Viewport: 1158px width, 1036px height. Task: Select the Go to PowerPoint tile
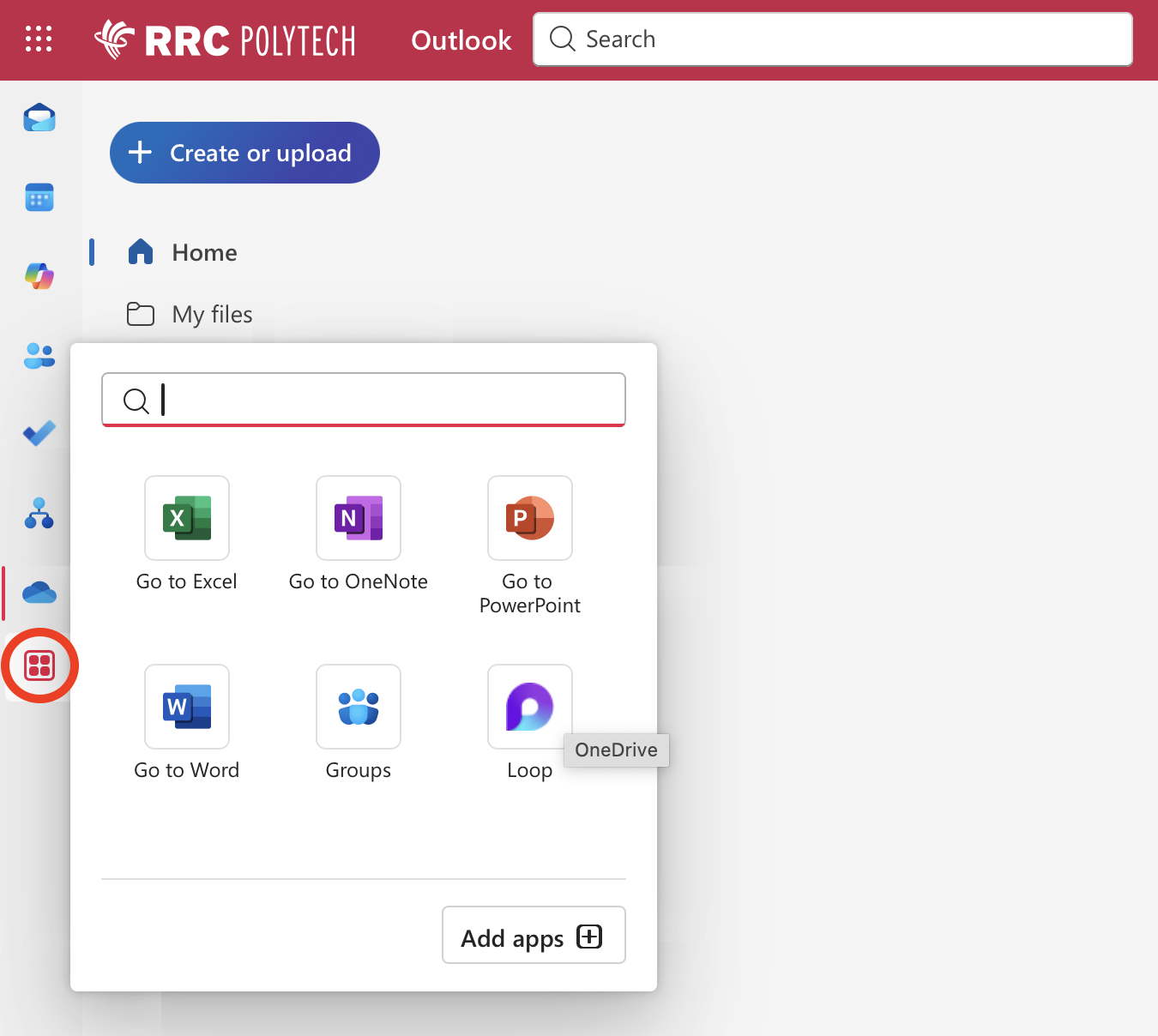[x=529, y=518]
